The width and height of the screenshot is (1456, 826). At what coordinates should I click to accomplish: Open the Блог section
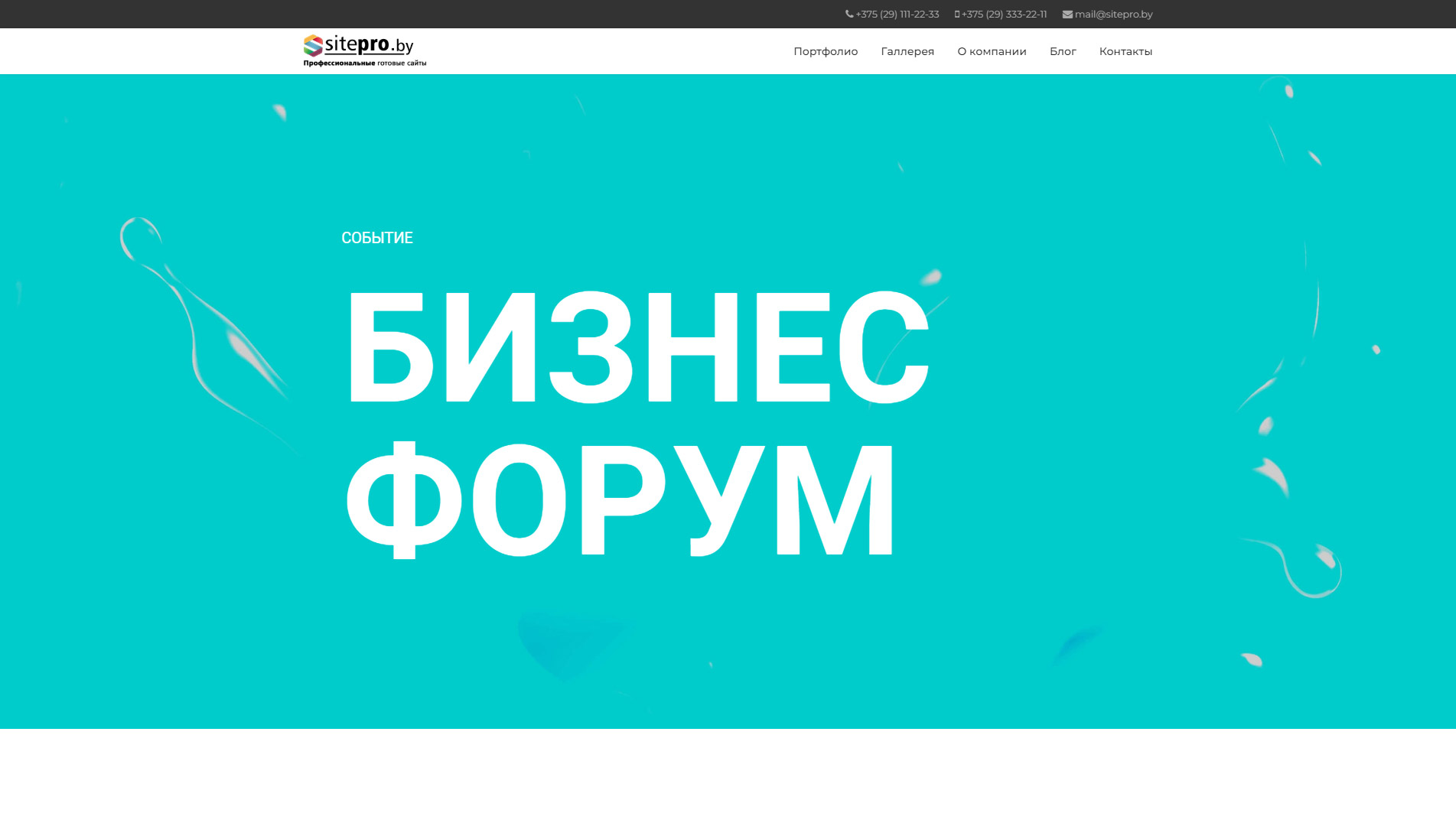pyautogui.click(x=1063, y=51)
